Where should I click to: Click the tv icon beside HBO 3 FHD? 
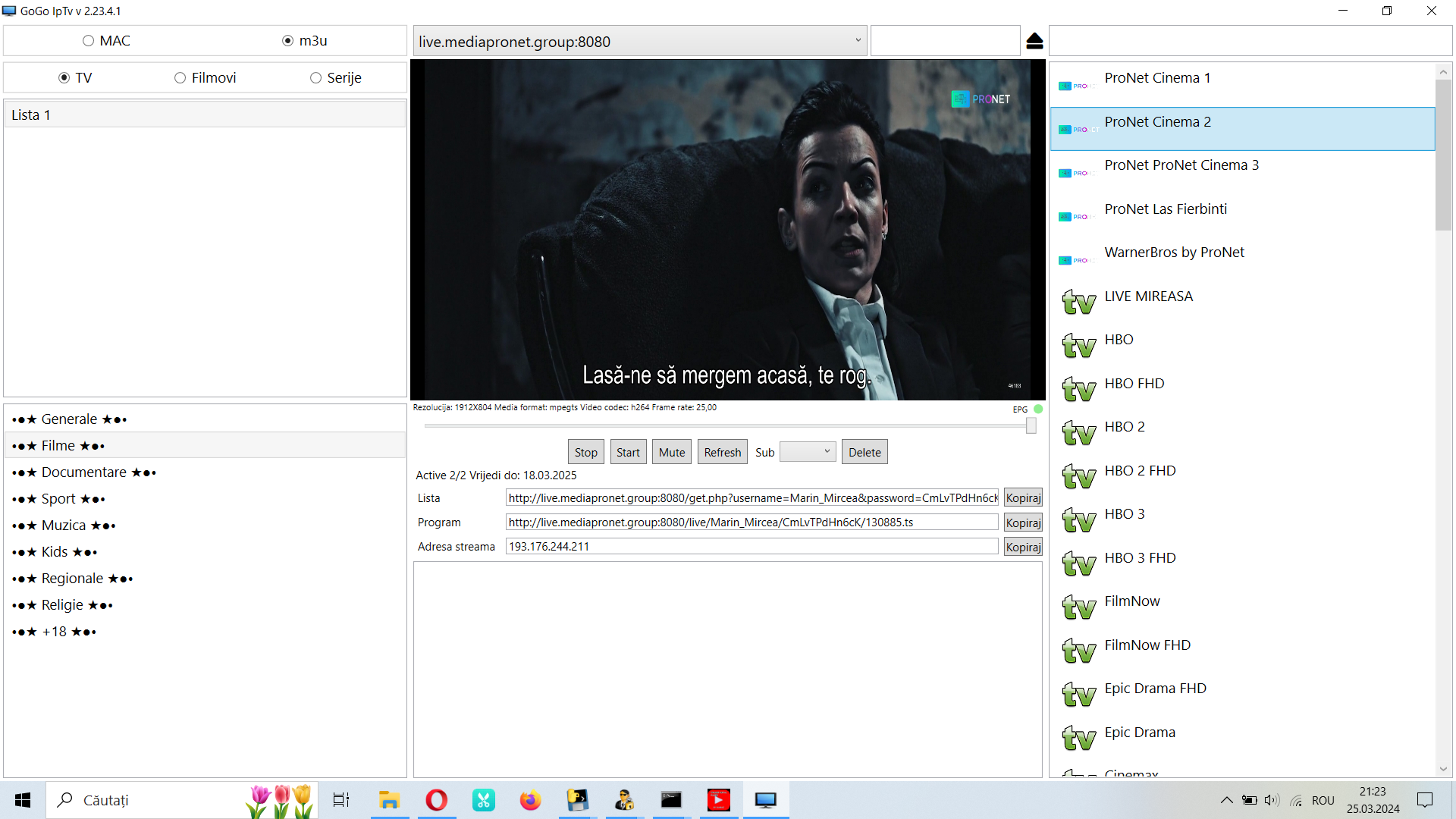pos(1078,563)
